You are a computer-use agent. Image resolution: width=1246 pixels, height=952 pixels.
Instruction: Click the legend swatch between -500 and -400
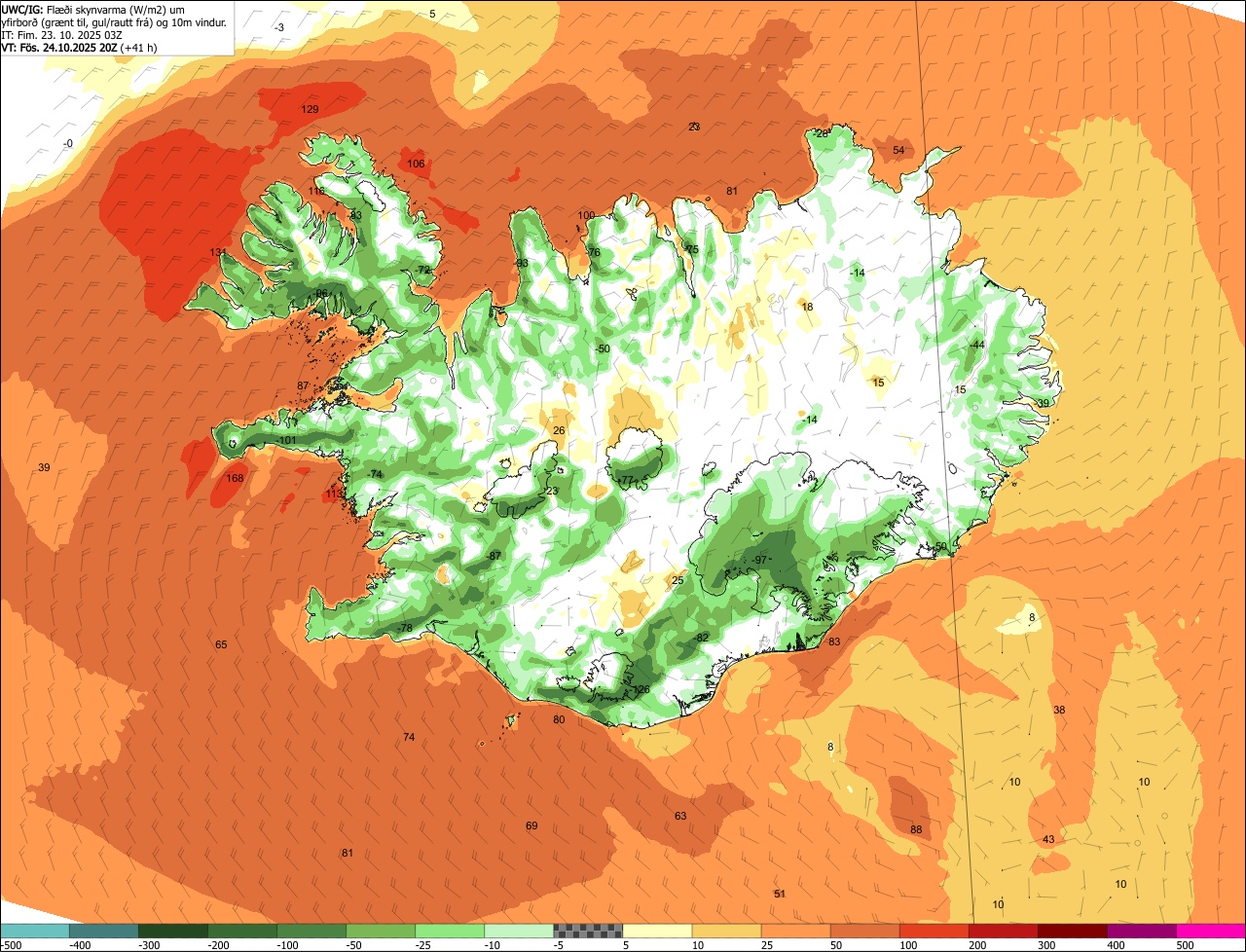pos(34,931)
